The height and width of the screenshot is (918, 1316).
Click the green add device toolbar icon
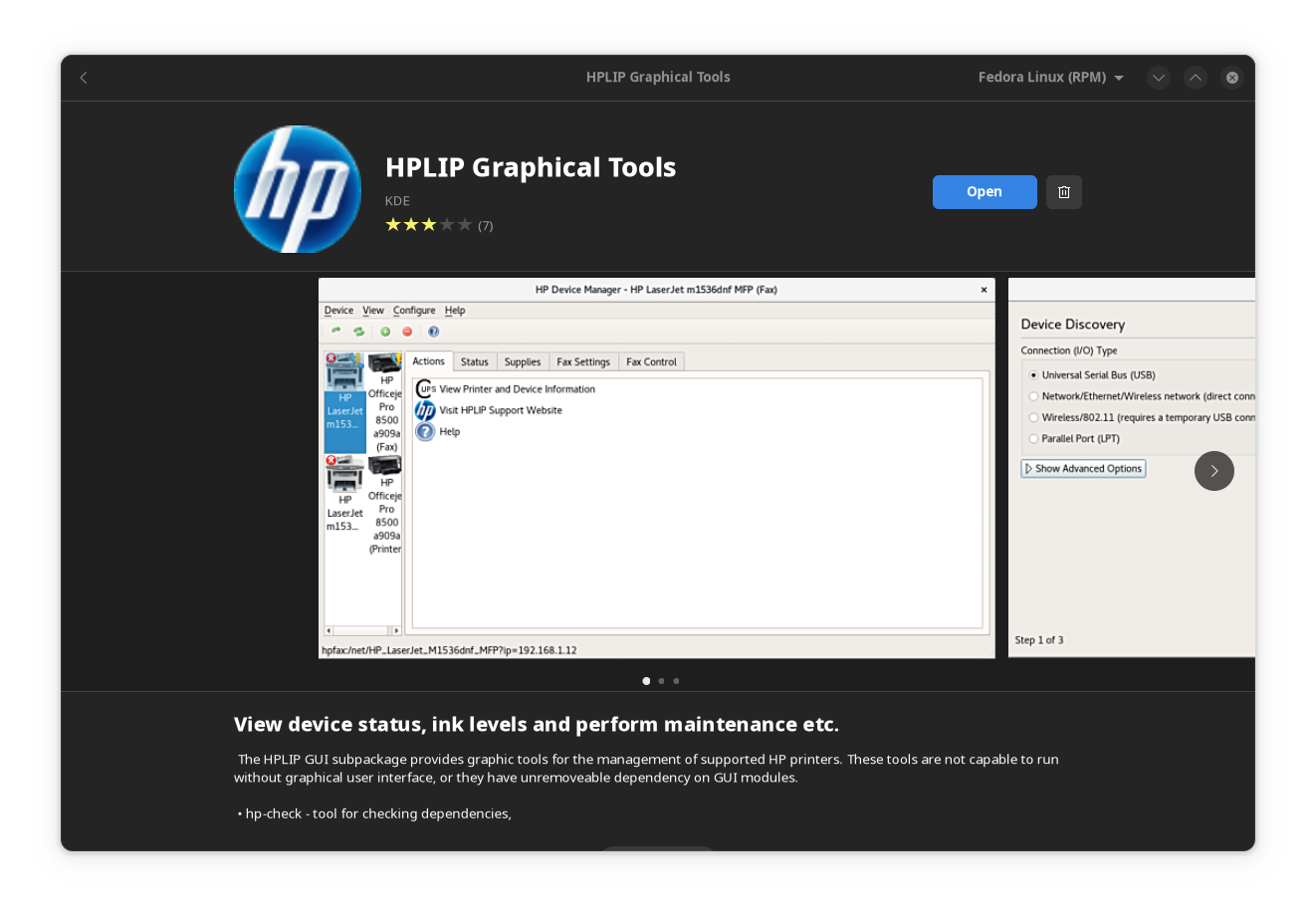[x=385, y=332]
